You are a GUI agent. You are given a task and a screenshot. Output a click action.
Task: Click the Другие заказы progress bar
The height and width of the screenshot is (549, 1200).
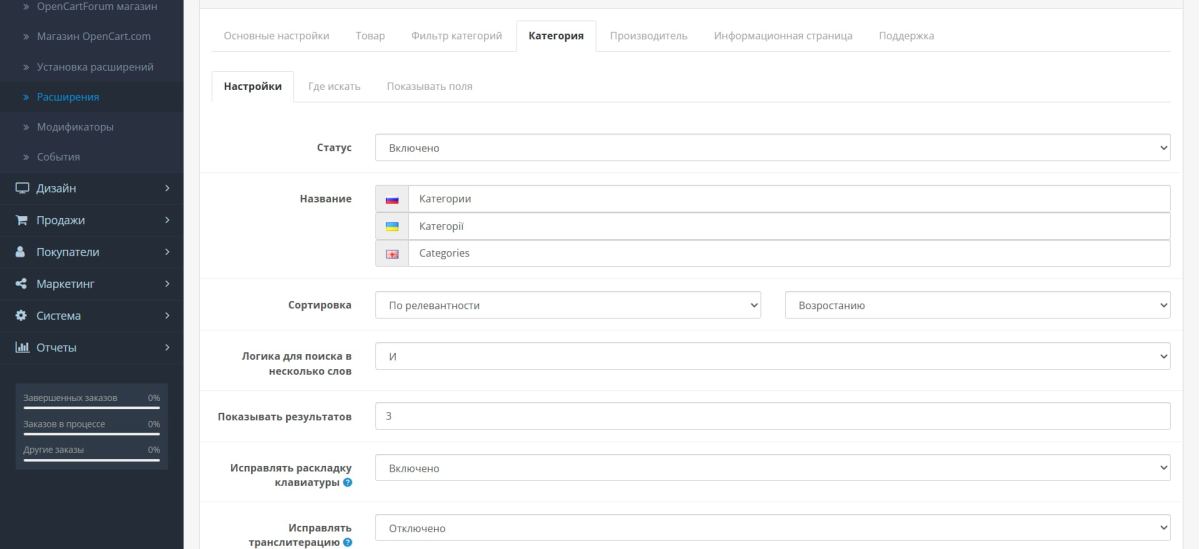[x=92, y=460]
